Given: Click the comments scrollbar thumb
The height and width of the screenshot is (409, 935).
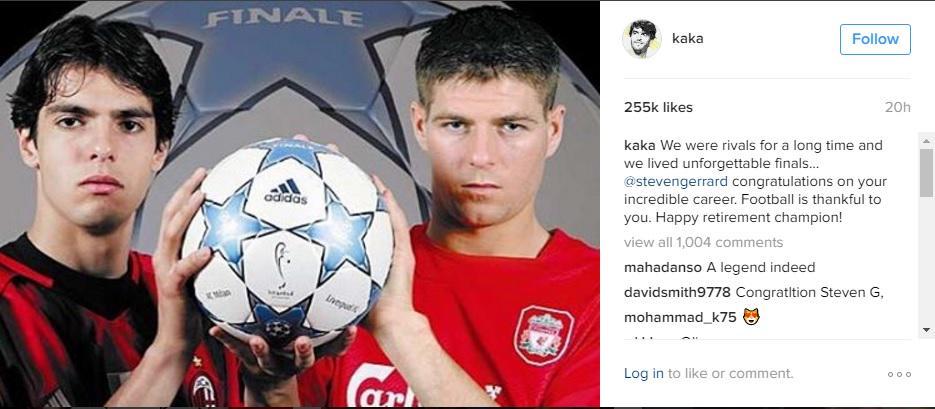Looking at the screenshot, I should (926, 172).
